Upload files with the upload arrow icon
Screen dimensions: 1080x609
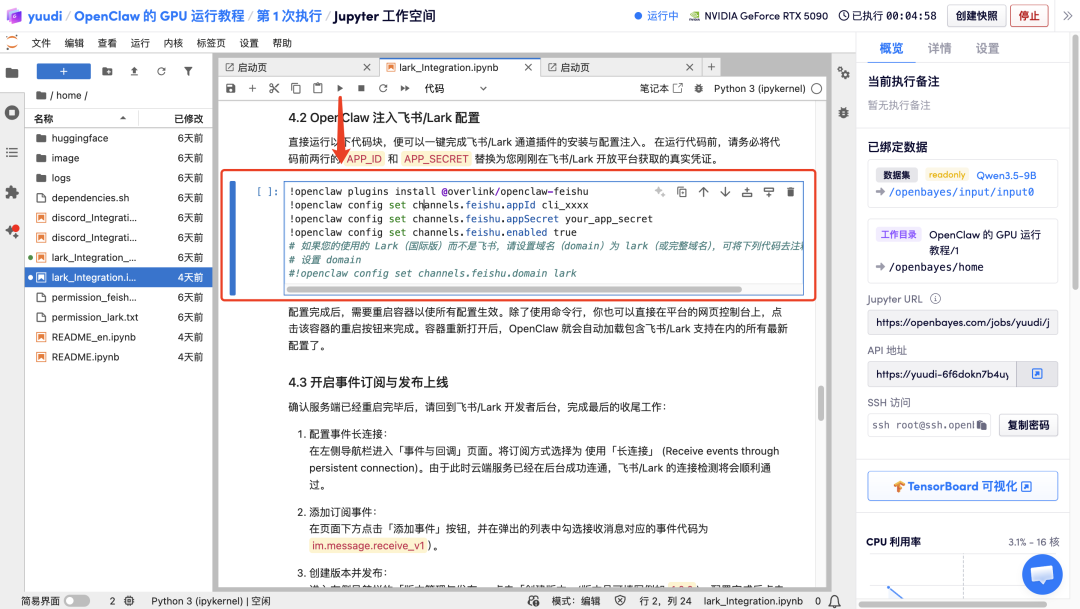pyautogui.click(x=134, y=71)
